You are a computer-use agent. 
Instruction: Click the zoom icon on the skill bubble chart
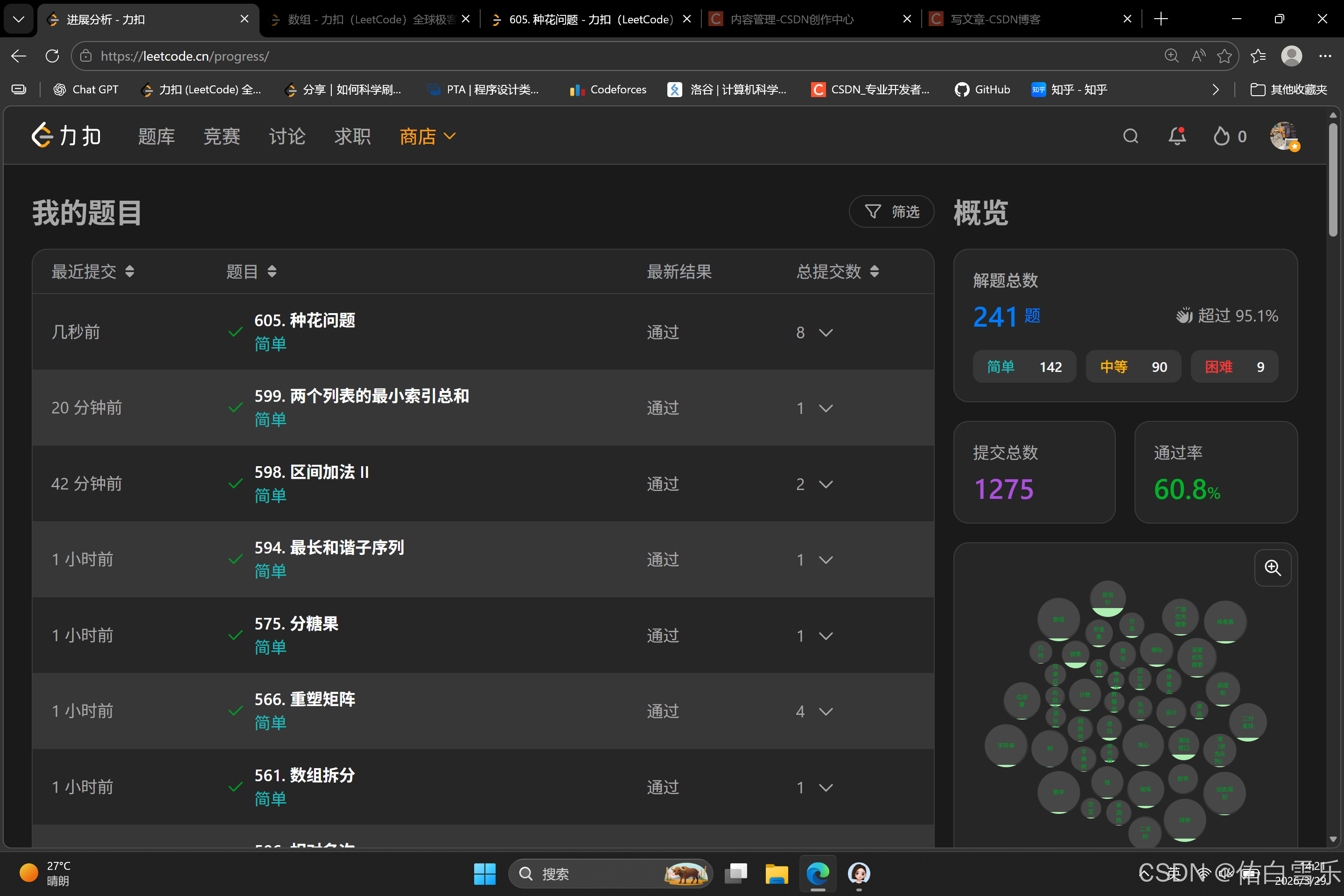(1273, 567)
